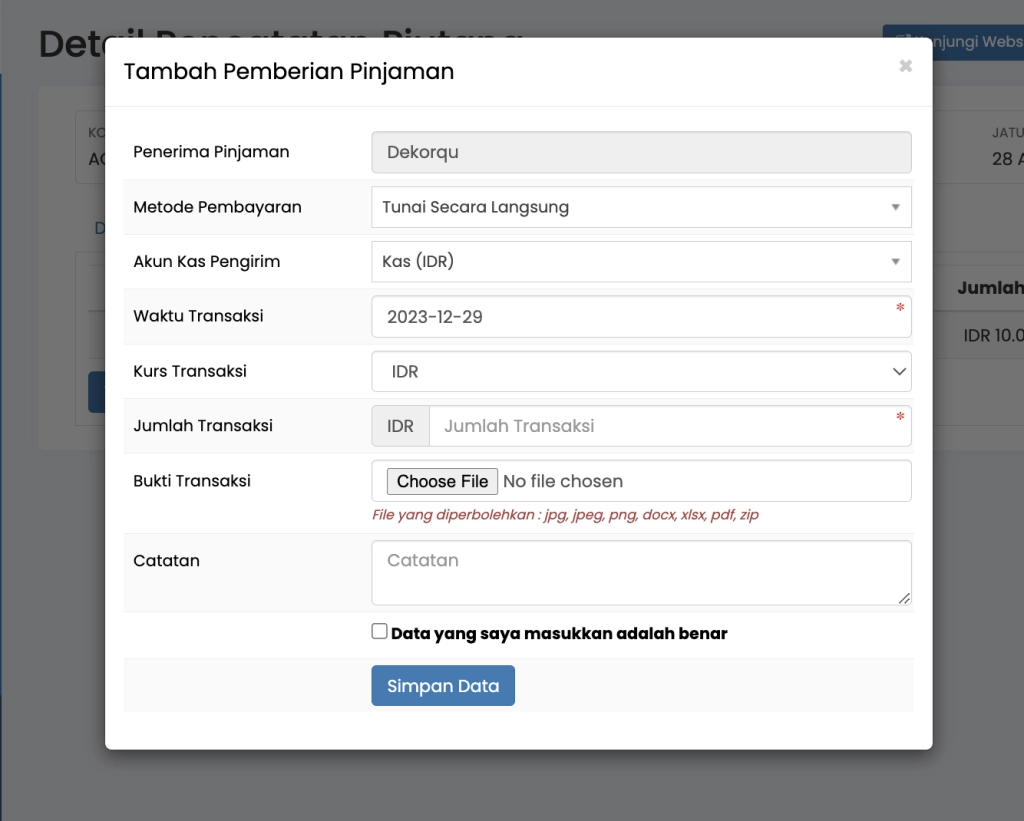Click inside the Catatan text area
Image resolution: width=1024 pixels, height=821 pixels.
pos(640,573)
